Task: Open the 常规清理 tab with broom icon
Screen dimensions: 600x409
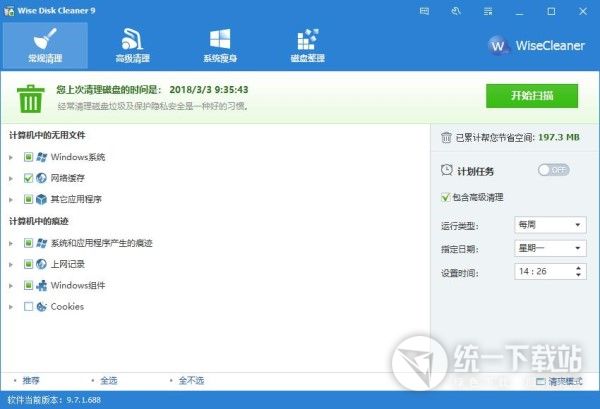Action: (x=45, y=44)
